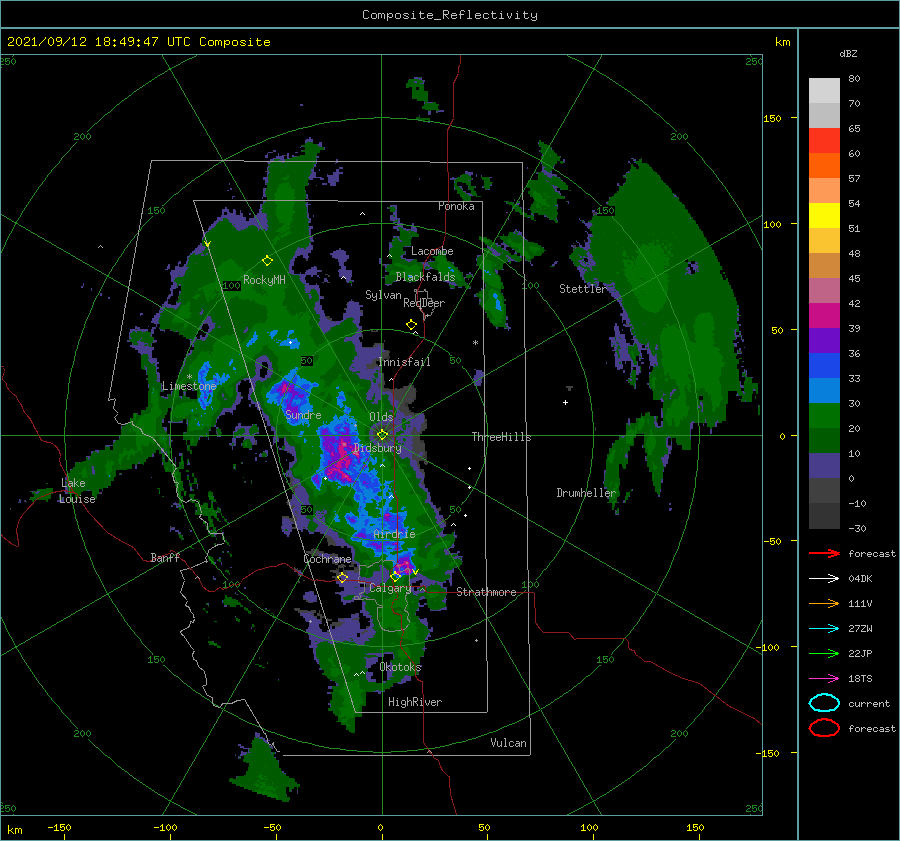Select the lightest gray swatch below 80
Image resolution: width=900 pixels, height=841 pixels.
pos(824,91)
